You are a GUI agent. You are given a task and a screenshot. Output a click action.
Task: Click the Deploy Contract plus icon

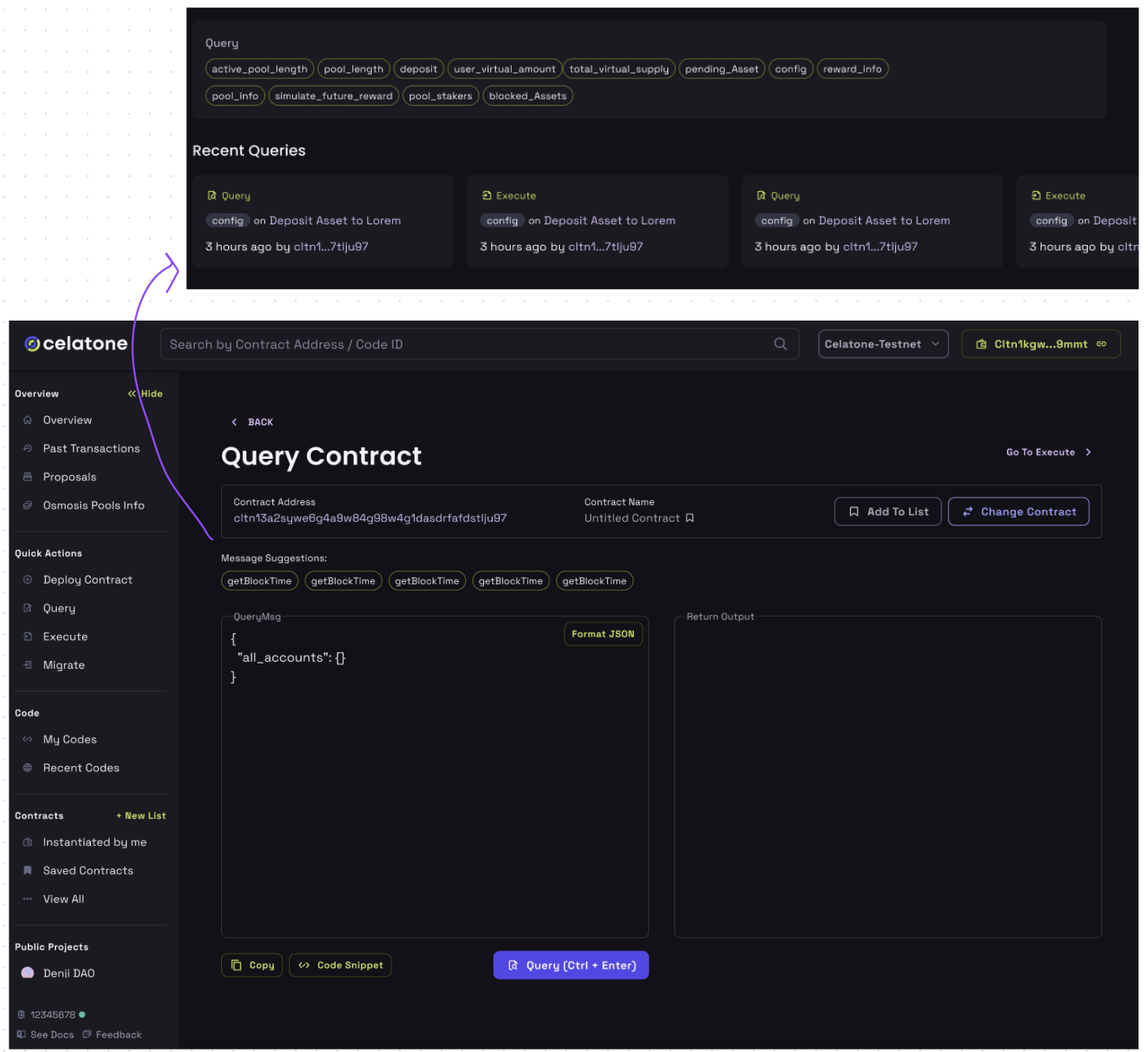pyautogui.click(x=28, y=580)
